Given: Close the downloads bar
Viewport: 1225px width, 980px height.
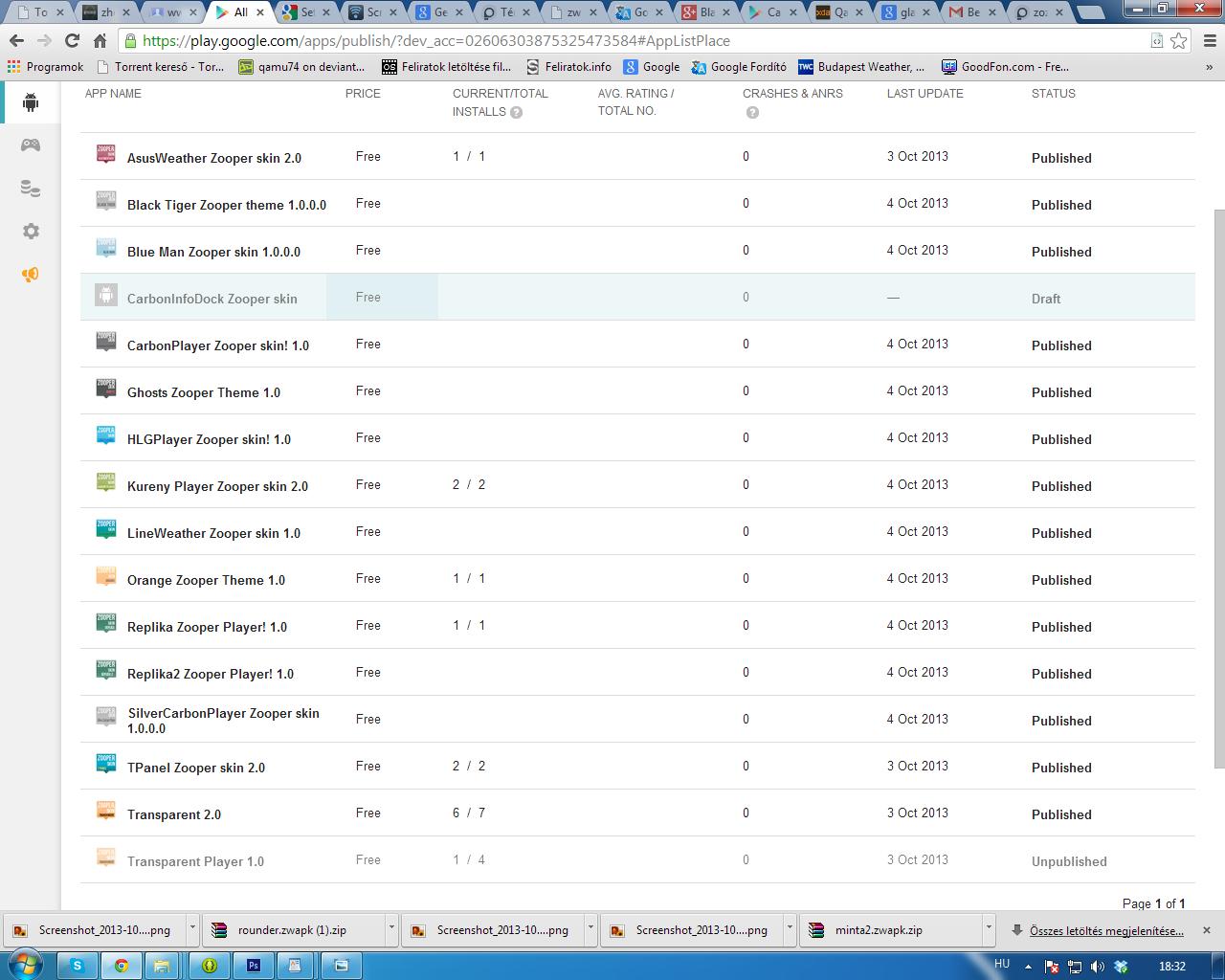Looking at the screenshot, I should (1207, 930).
